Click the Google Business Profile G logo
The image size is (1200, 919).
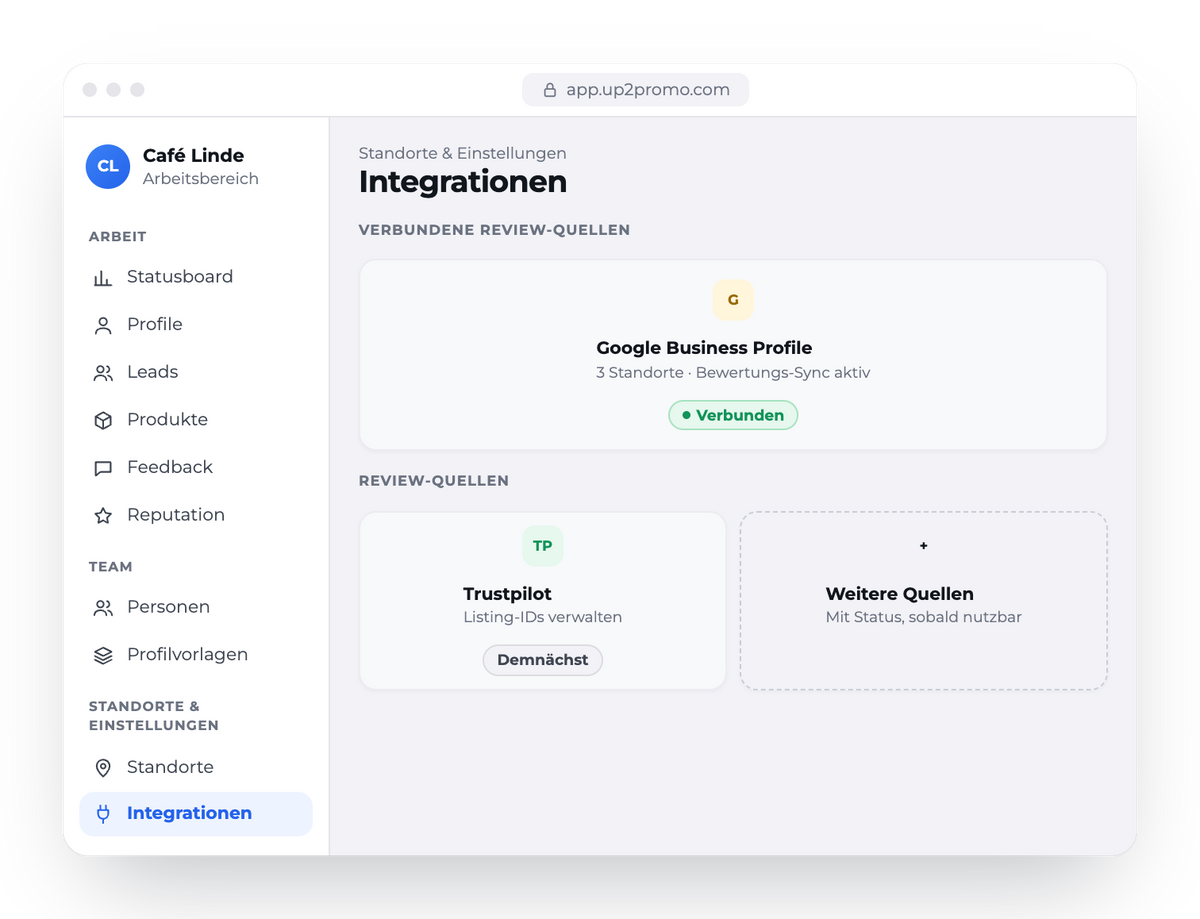733,300
